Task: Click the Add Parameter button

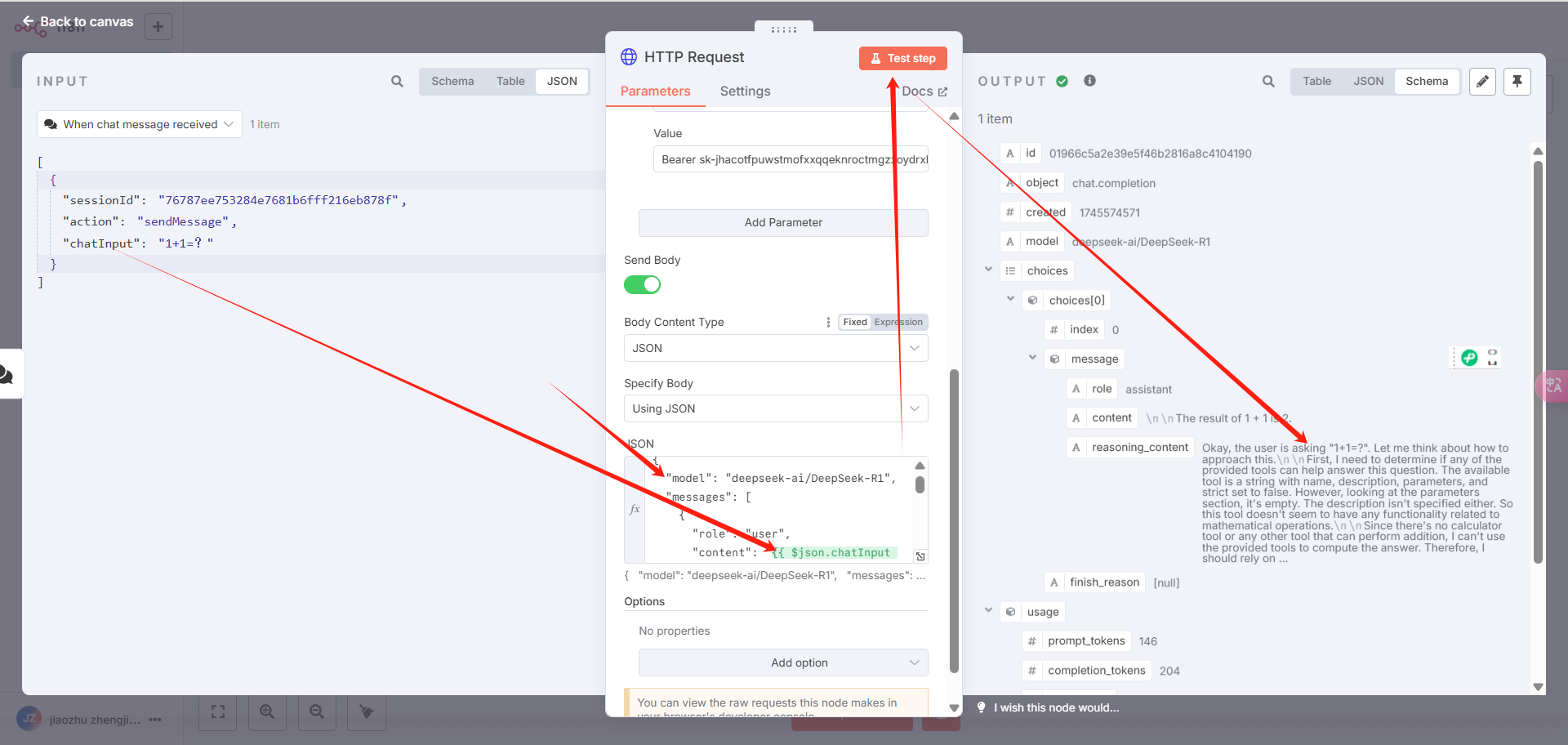Action: point(783,222)
